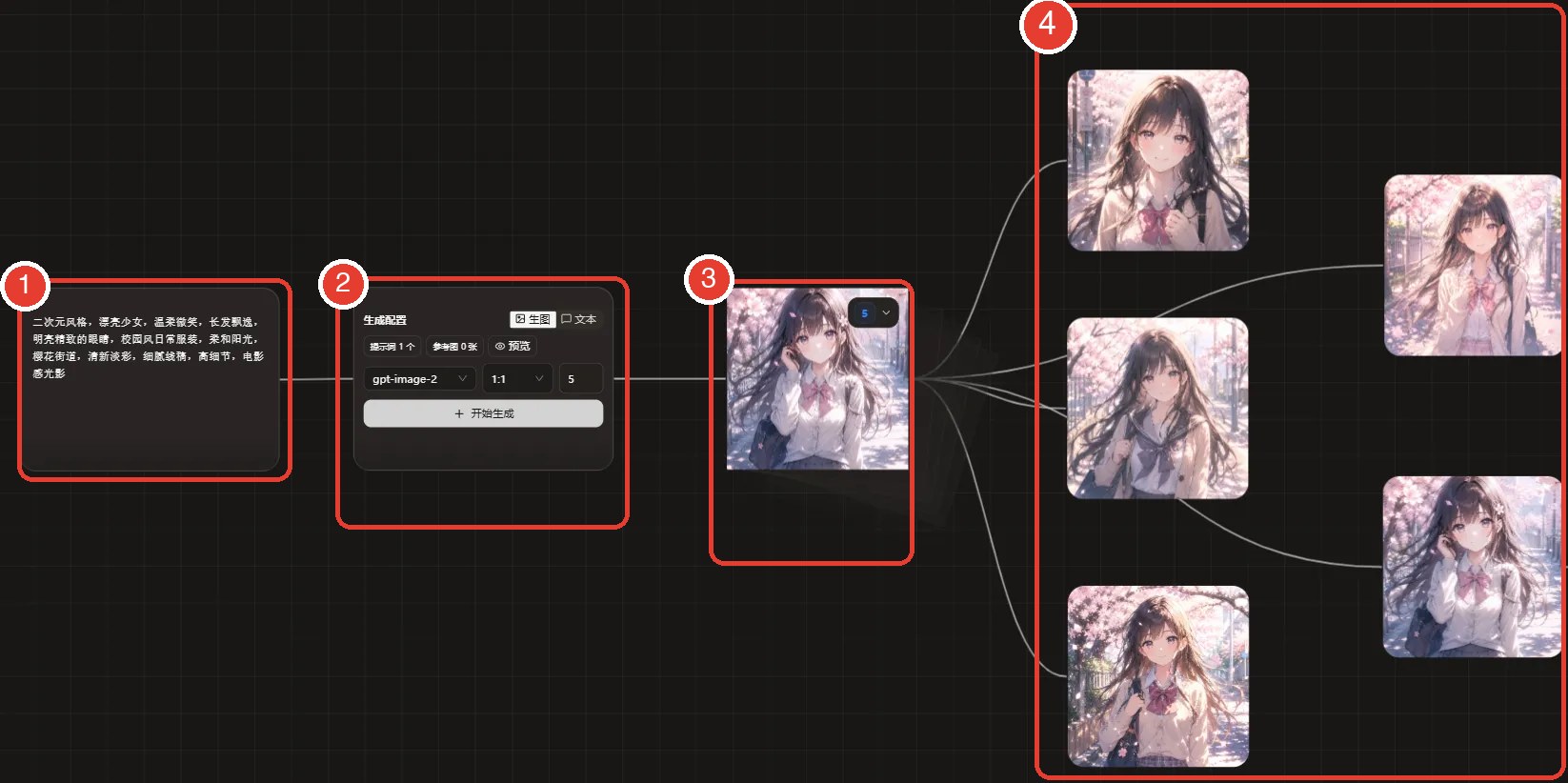Click the blue 5 badge on image stack
The image size is (1568, 783).
click(864, 312)
